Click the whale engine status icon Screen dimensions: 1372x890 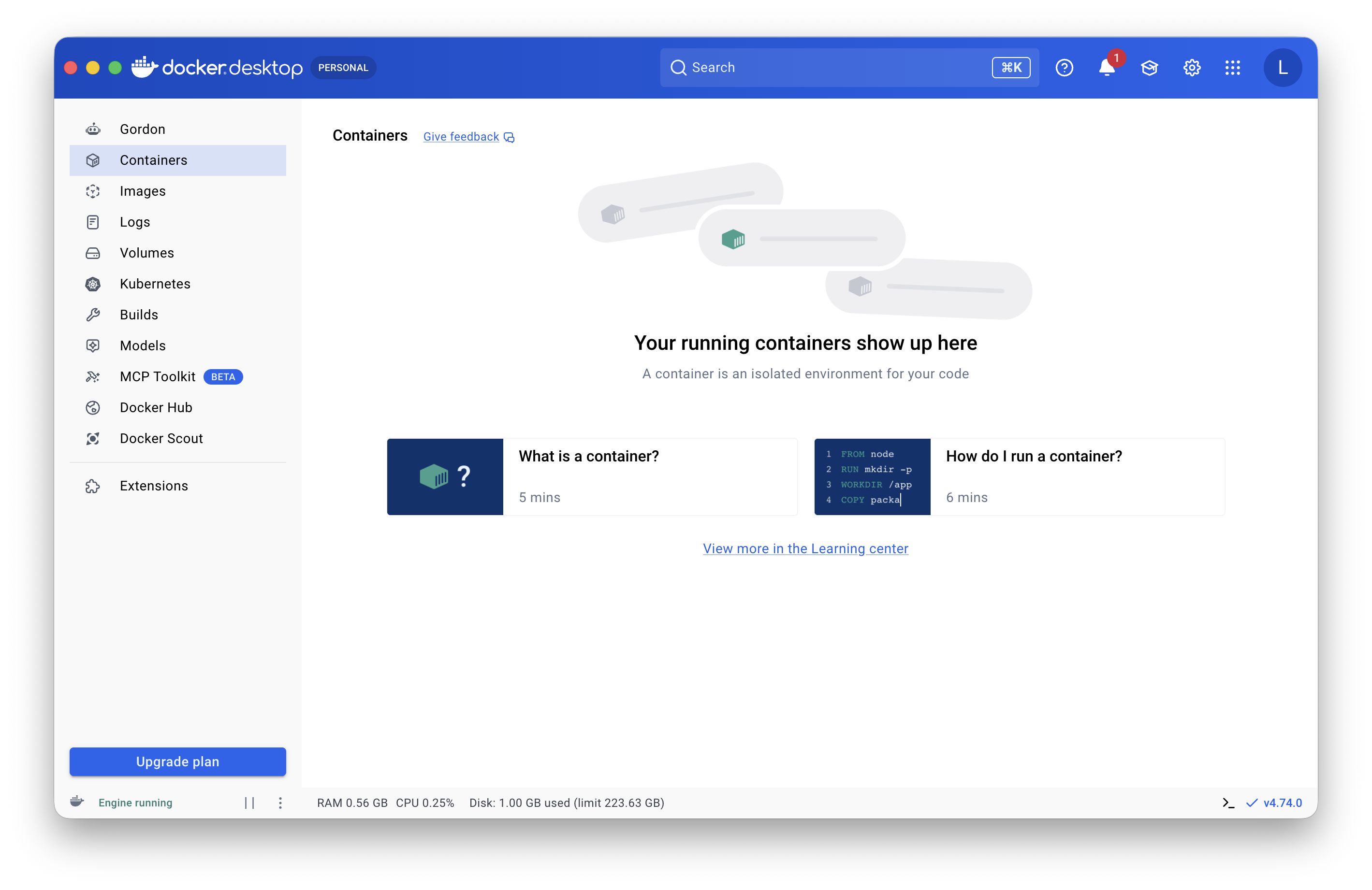pyautogui.click(x=77, y=801)
